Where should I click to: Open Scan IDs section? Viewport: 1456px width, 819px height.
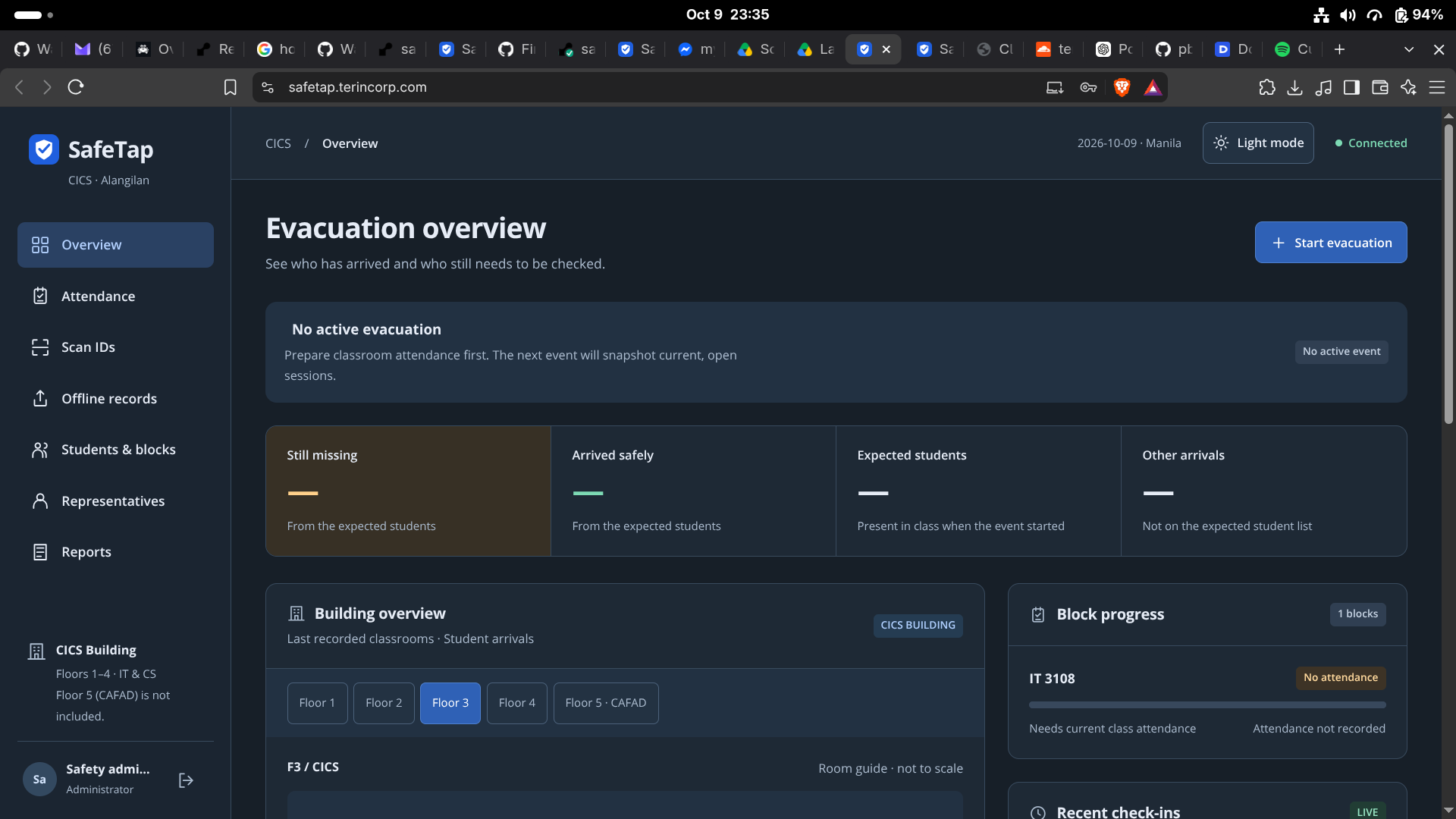(x=115, y=347)
